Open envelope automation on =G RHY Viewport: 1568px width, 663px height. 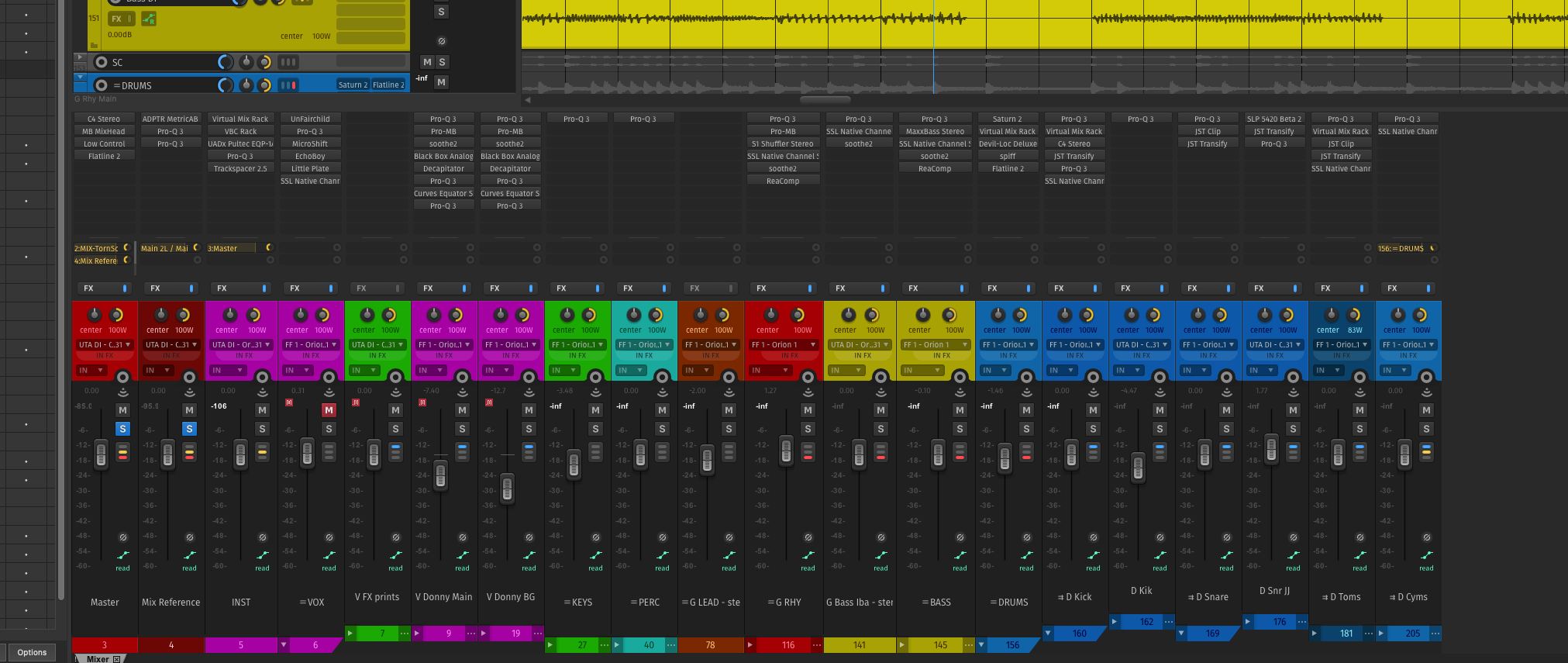[x=808, y=555]
